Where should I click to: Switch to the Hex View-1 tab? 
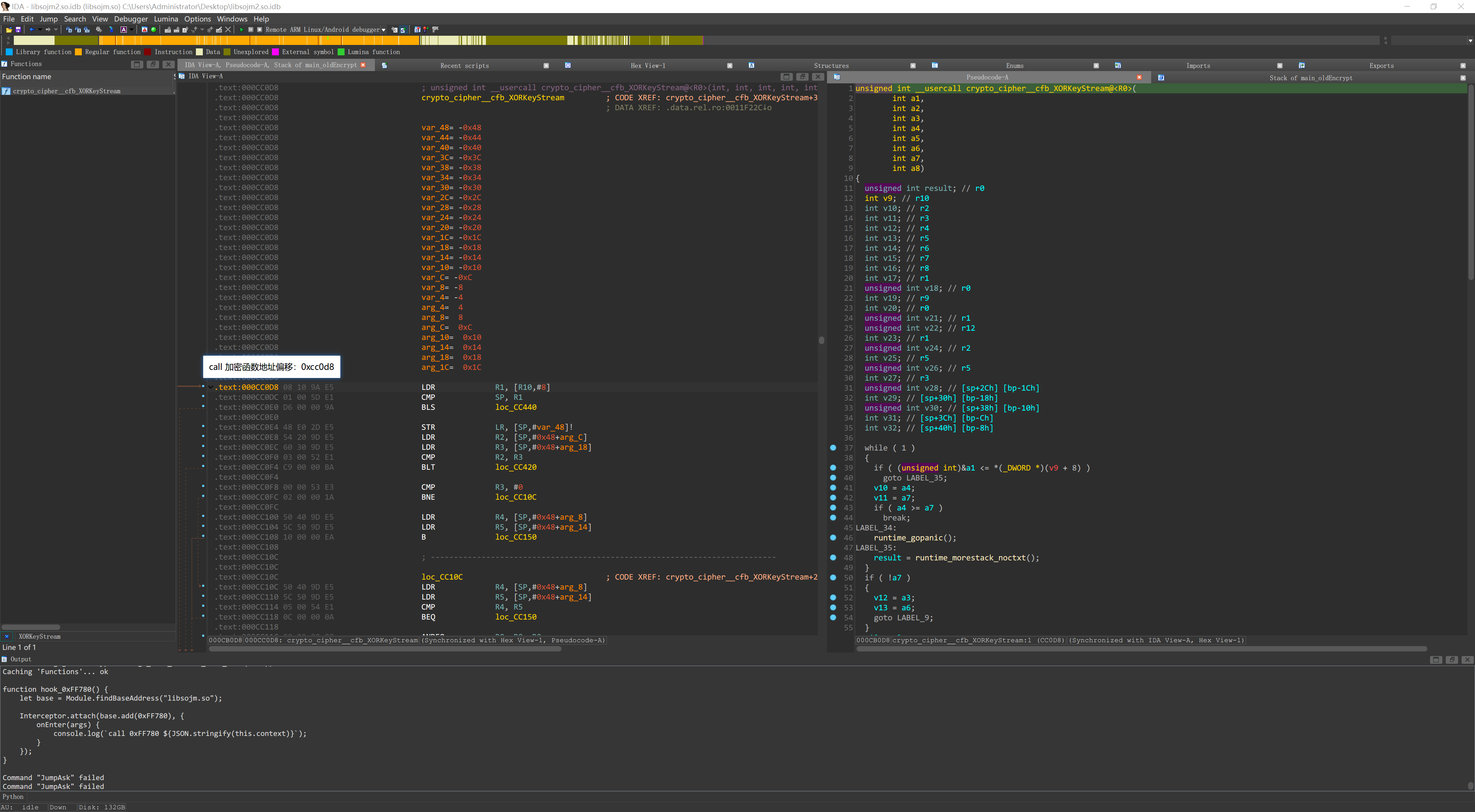[648, 66]
